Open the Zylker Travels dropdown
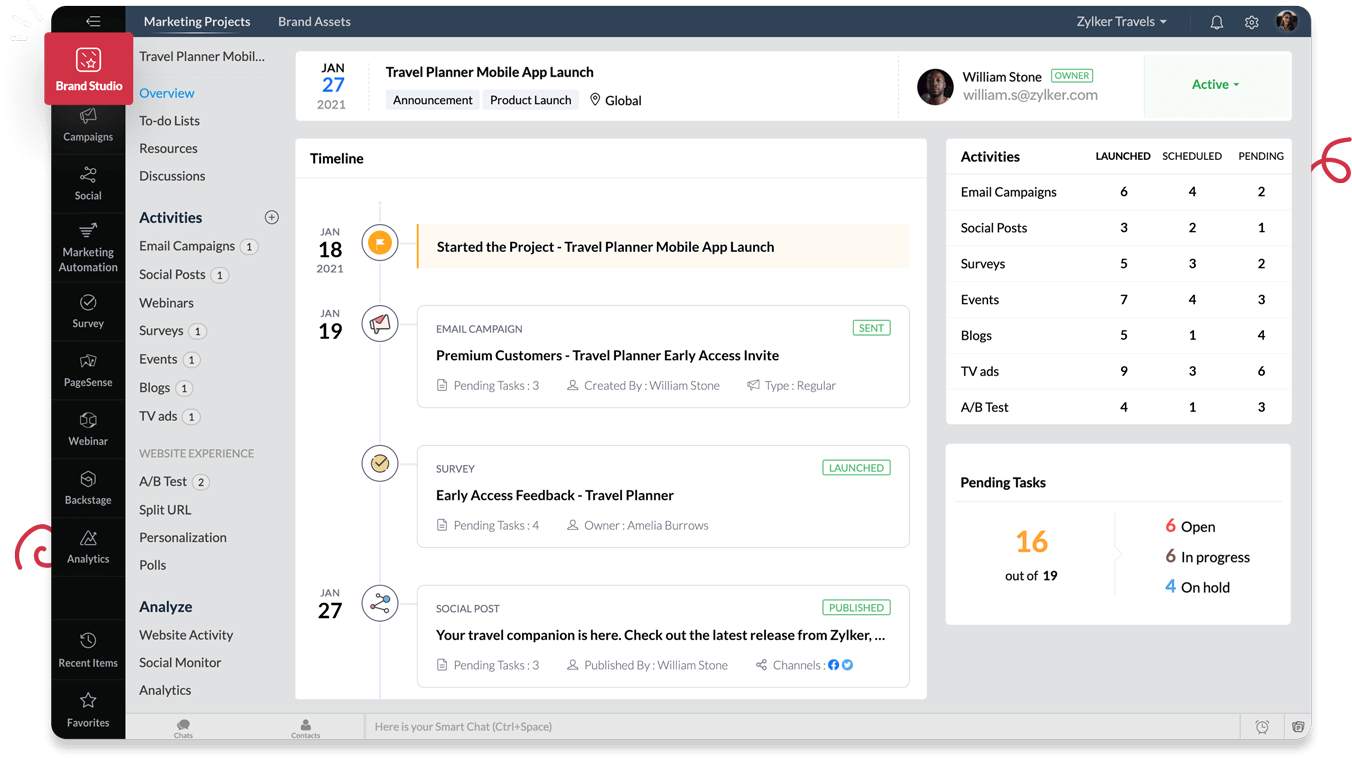Image resolution: width=1352 pixels, height=758 pixels. pyautogui.click(x=1121, y=21)
